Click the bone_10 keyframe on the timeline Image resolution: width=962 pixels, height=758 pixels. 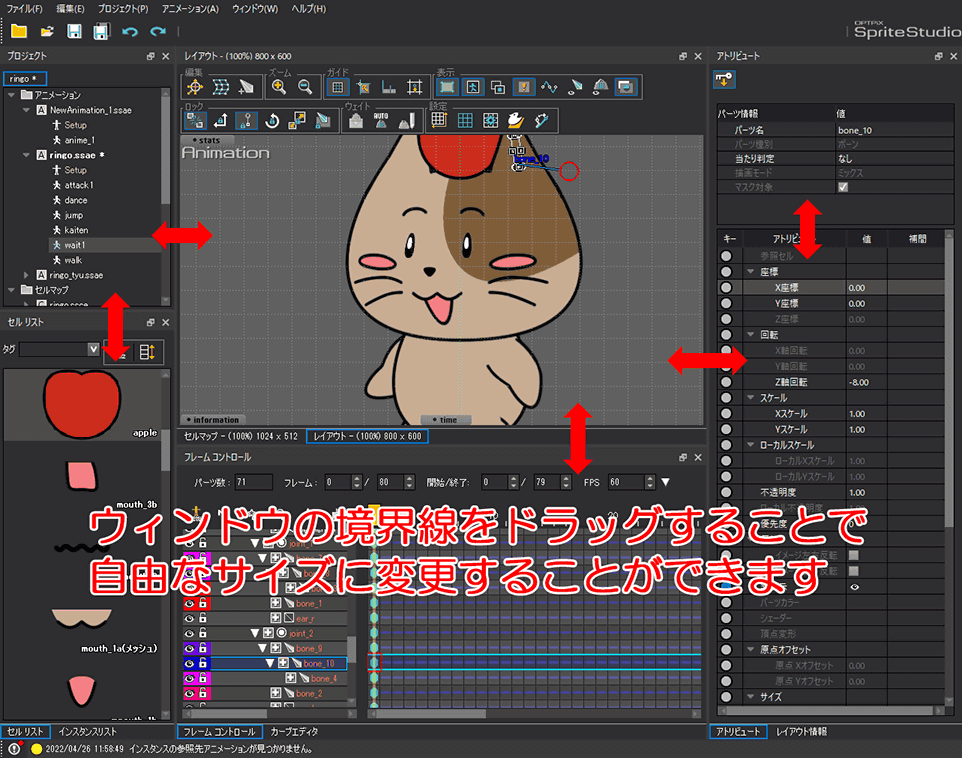[x=374, y=663]
